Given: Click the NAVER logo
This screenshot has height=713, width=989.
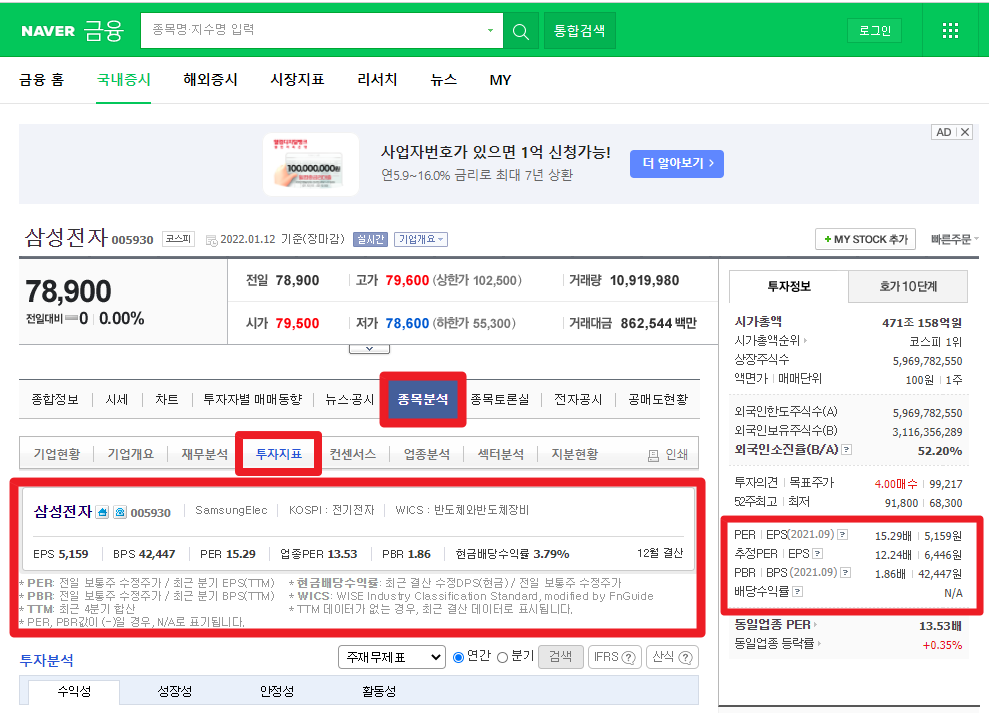Looking at the screenshot, I should tap(48, 31).
